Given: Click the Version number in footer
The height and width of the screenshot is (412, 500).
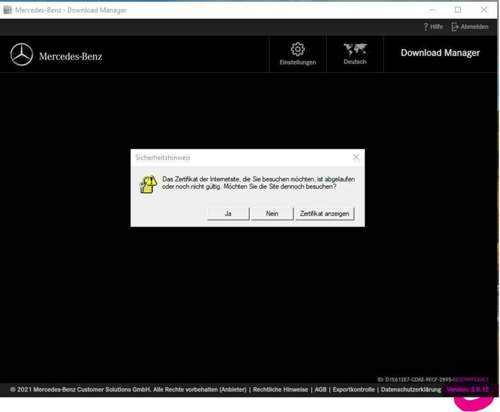Looking at the screenshot, I should click(x=468, y=389).
